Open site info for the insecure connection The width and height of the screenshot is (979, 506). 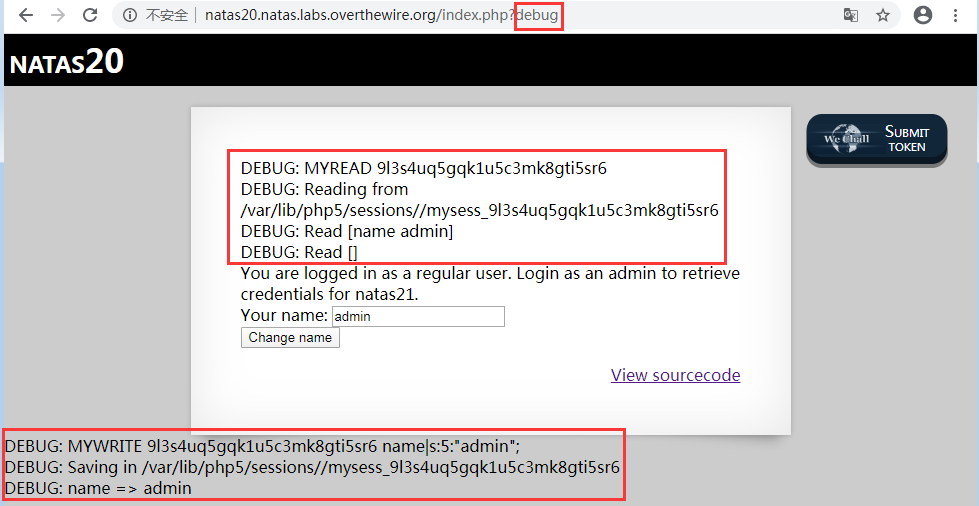(x=130, y=15)
